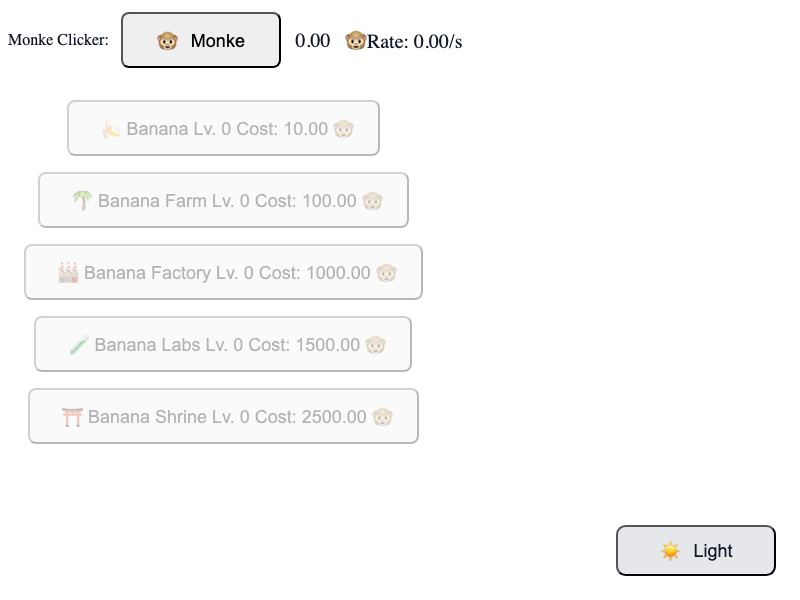Toggle the Light theme switch
Screen dimensions: 800x600
[696, 551]
